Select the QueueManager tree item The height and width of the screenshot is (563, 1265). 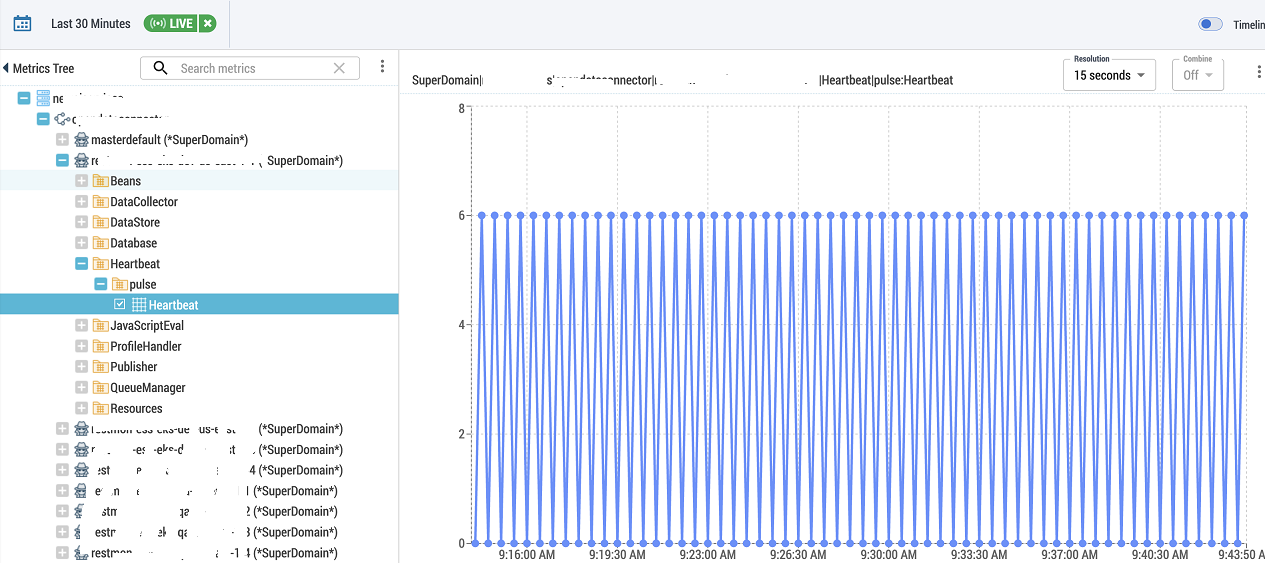coord(147,388)
